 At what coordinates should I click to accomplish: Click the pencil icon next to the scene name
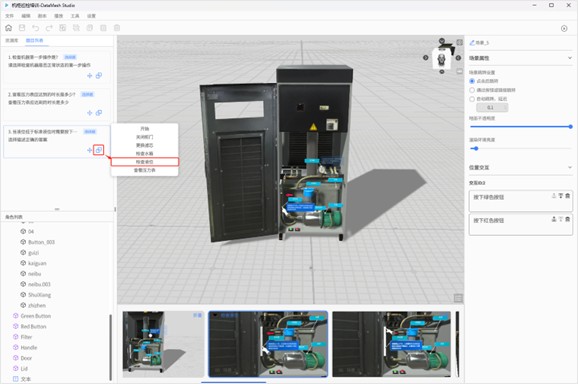471,43
